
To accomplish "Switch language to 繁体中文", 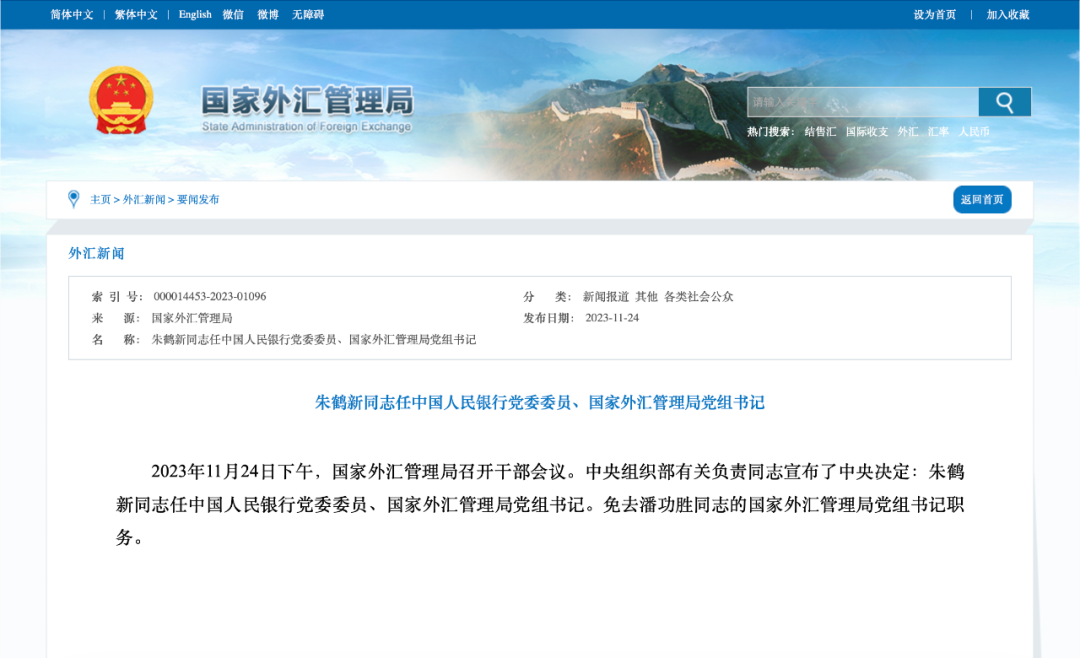I will coord(136,14).
